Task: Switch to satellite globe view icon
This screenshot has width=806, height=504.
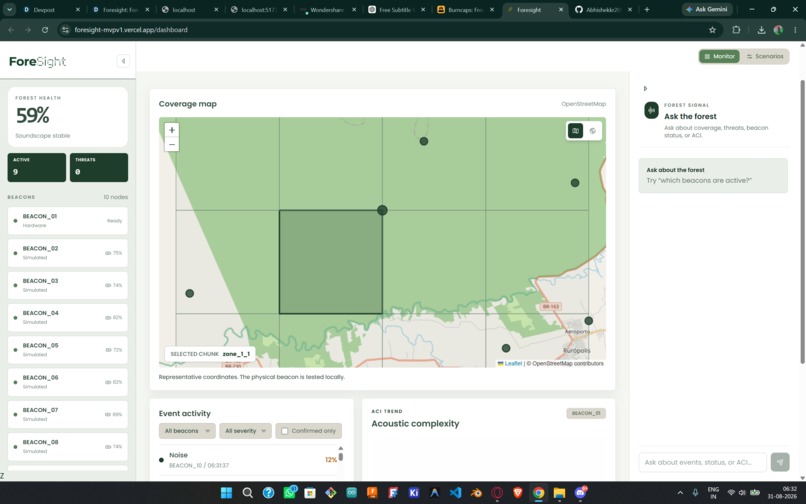Action: click(x=593, y=131)
